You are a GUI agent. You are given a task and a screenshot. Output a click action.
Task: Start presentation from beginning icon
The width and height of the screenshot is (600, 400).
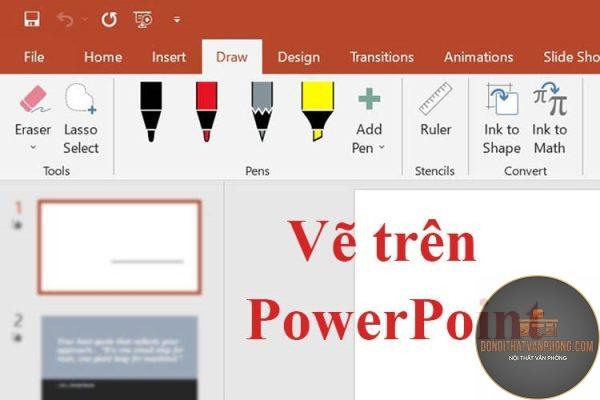click(143, 19)
